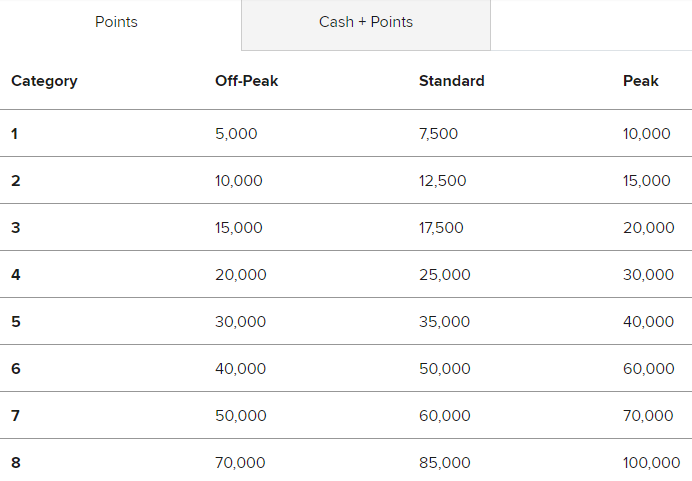Click the 7,500 Standard value
Screen dimensions: 692x481
pos(438,134)
